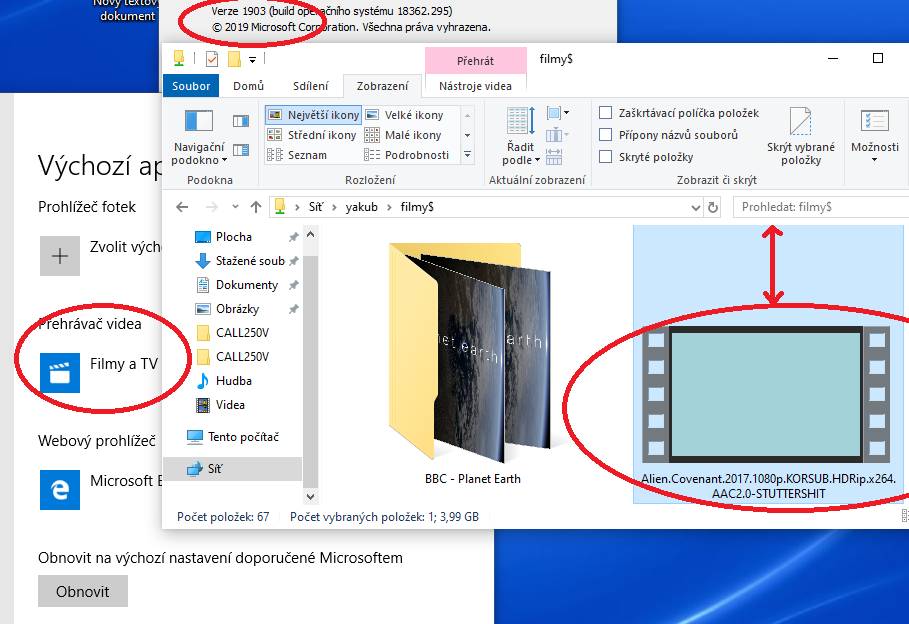Click the Properties icon in the quick access toolbar
Image resolution: width=909 pixels, height=624 pixels.
tap(212, 59)
